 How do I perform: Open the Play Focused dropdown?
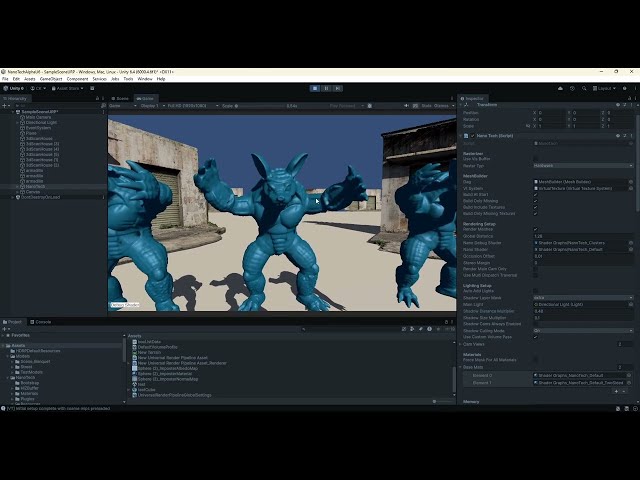[347, 106]
